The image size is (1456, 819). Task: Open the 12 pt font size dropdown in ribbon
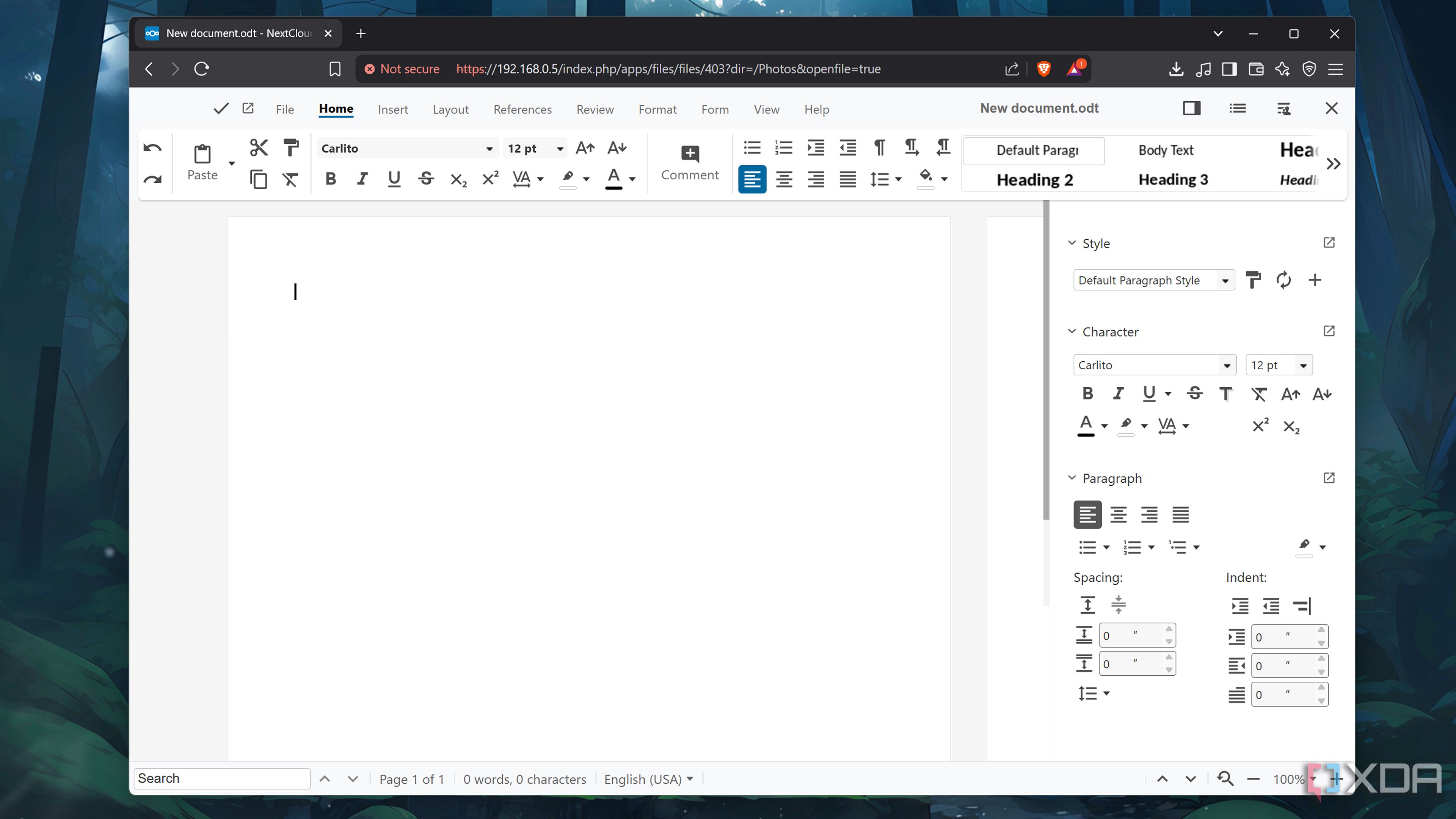[560, 149]
